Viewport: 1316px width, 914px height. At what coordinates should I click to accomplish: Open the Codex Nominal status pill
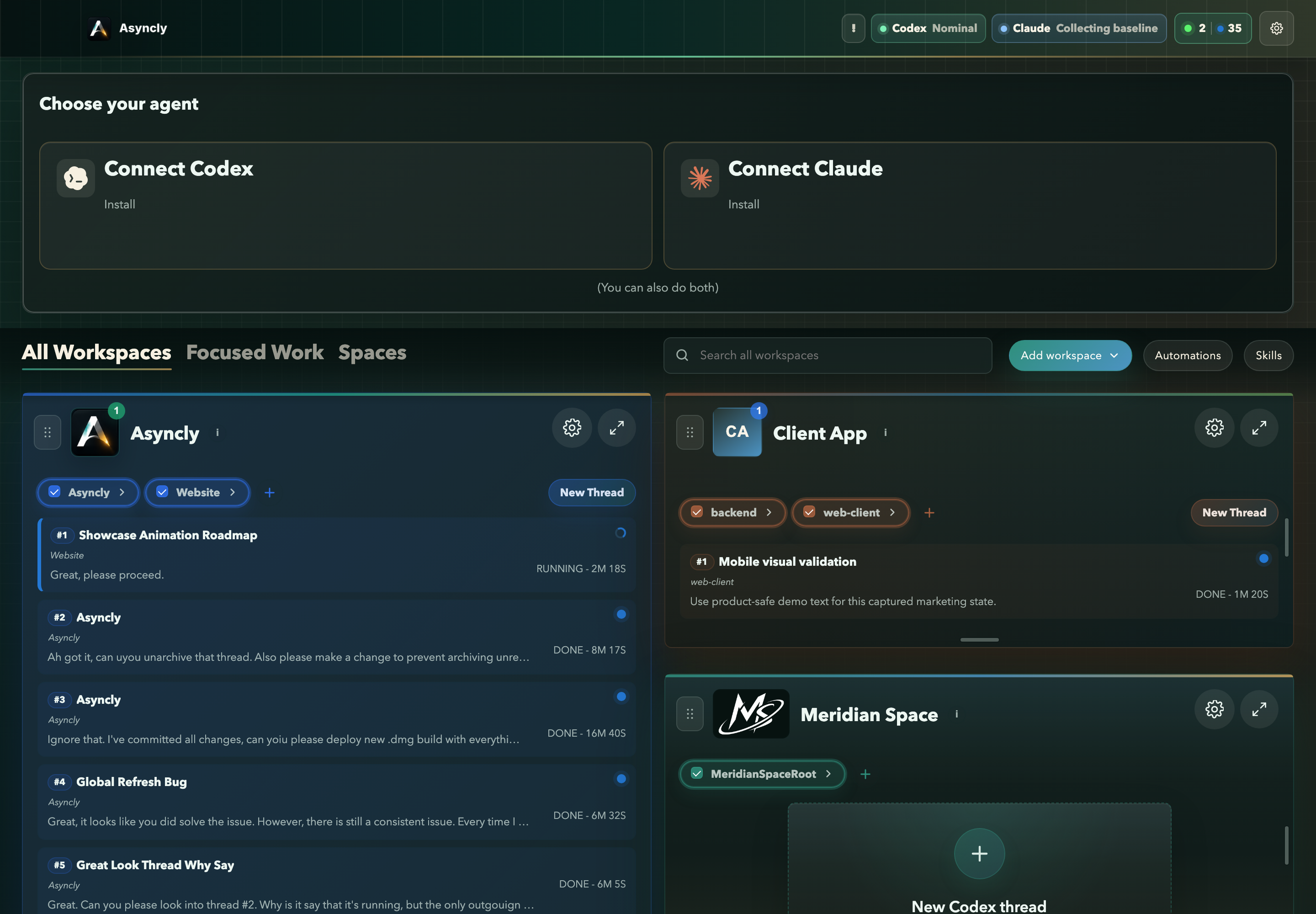[x=928, y=28]
